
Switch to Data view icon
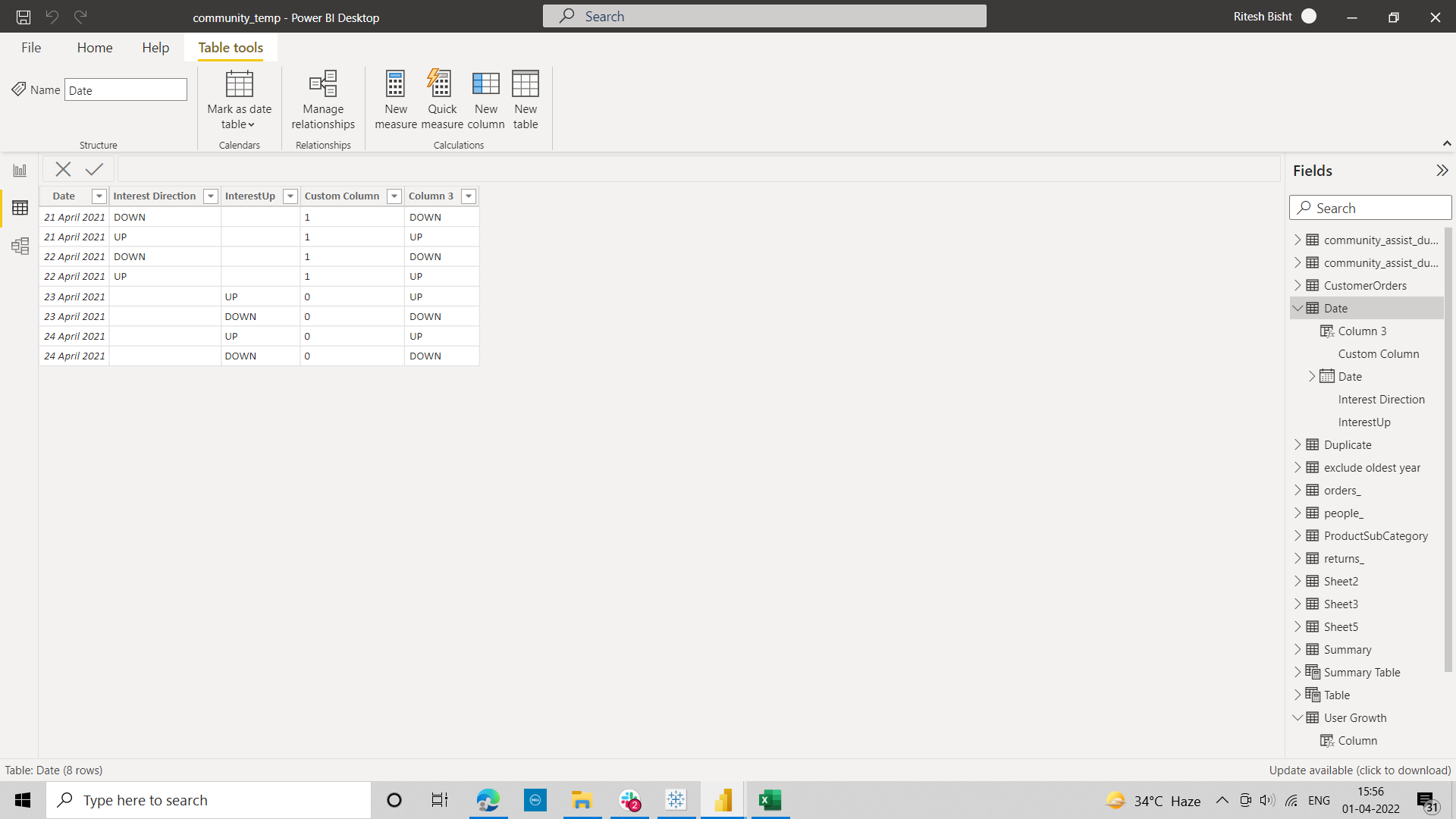(20, 208)
